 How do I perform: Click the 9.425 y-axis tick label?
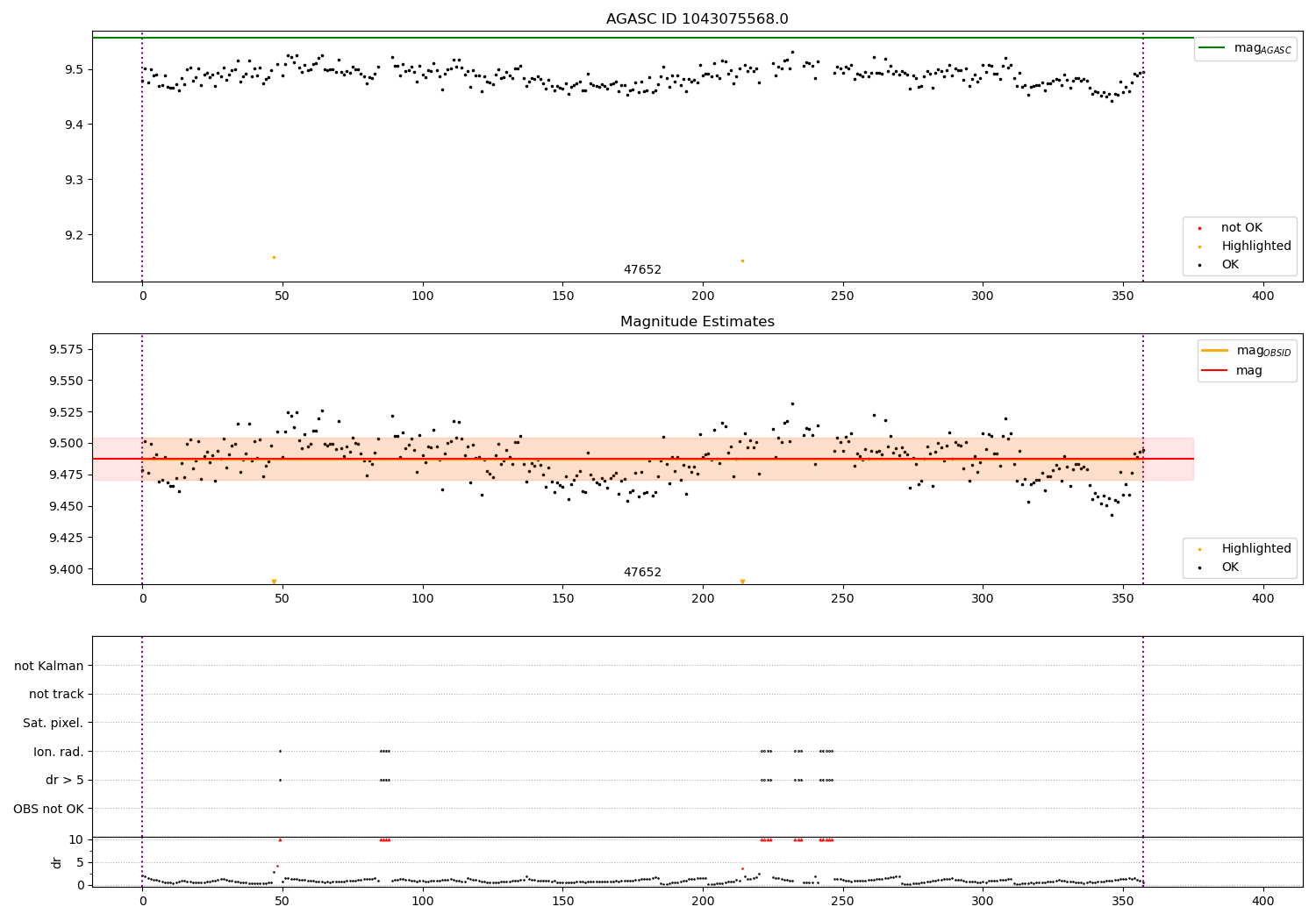tap(67, 538)
